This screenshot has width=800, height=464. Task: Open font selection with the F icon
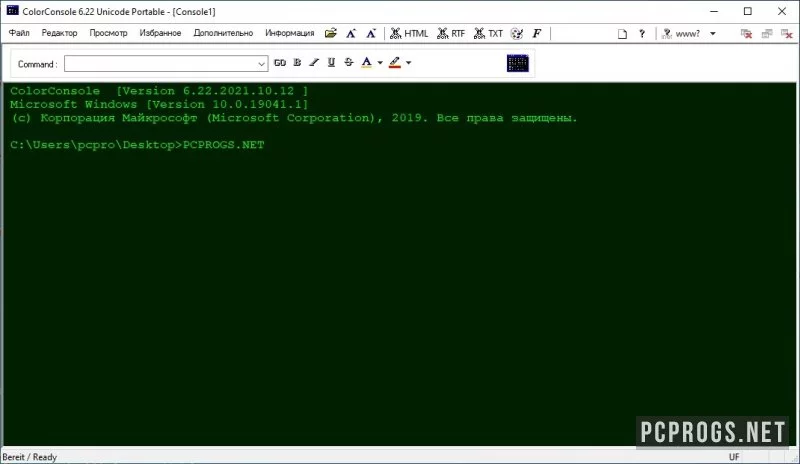[x=537, y=34]
